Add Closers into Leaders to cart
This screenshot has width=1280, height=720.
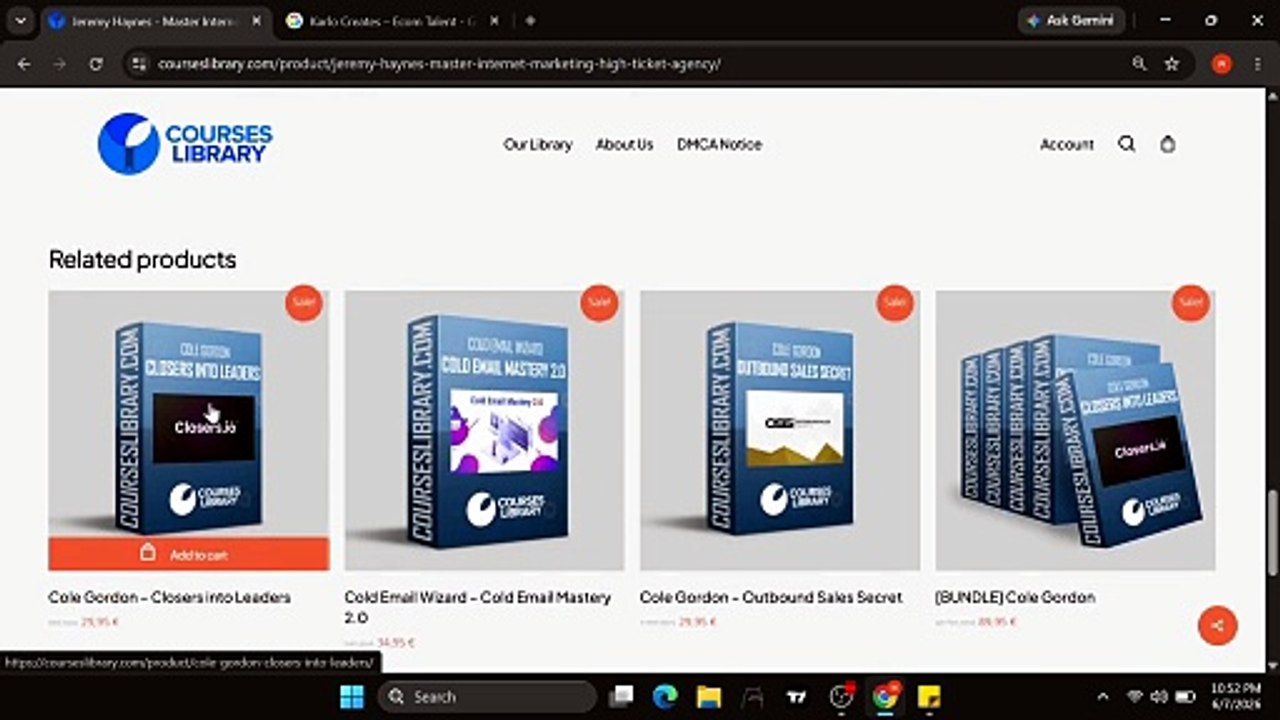188,554
